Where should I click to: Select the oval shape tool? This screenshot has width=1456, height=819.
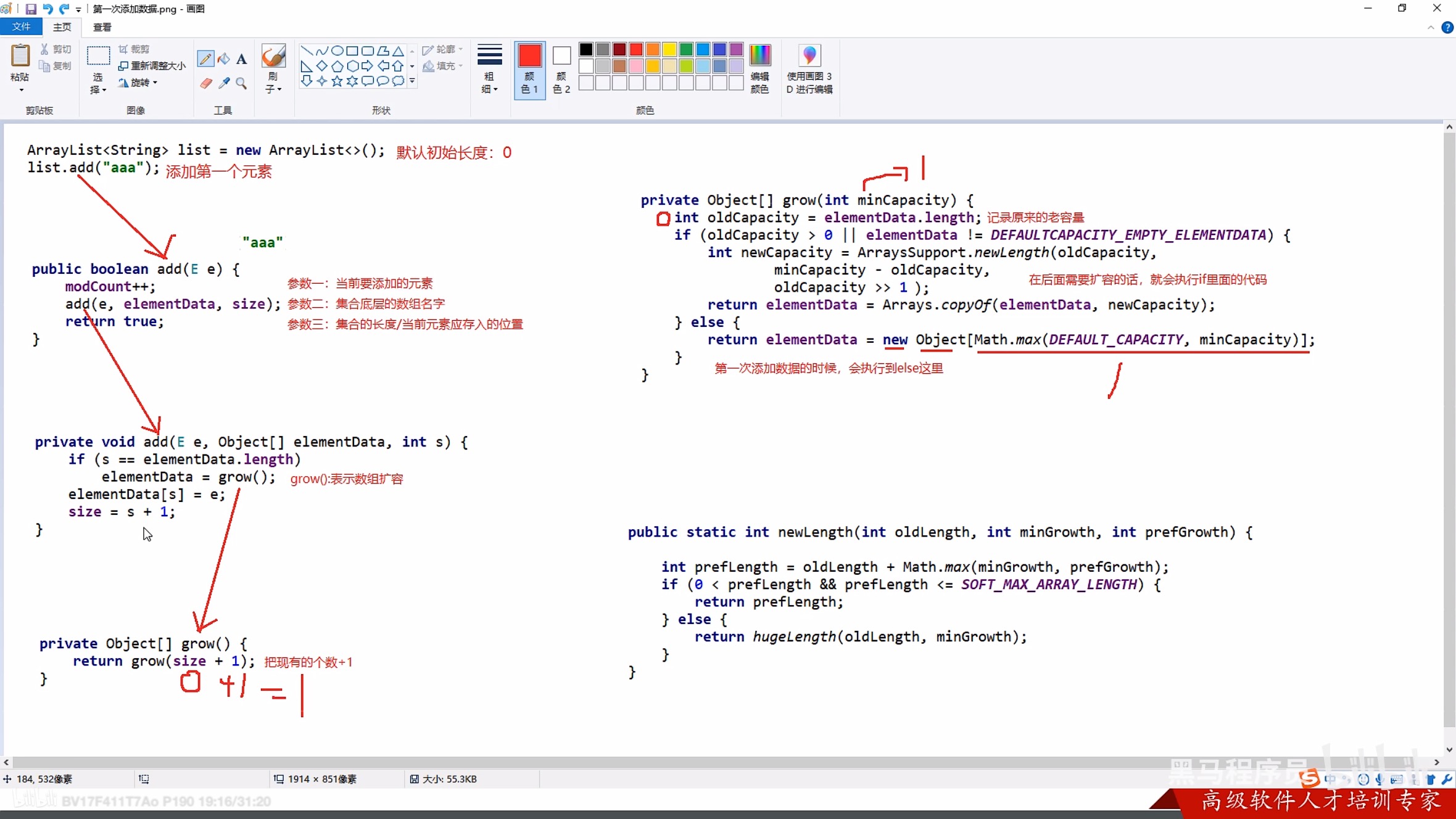tap(337, 51)
